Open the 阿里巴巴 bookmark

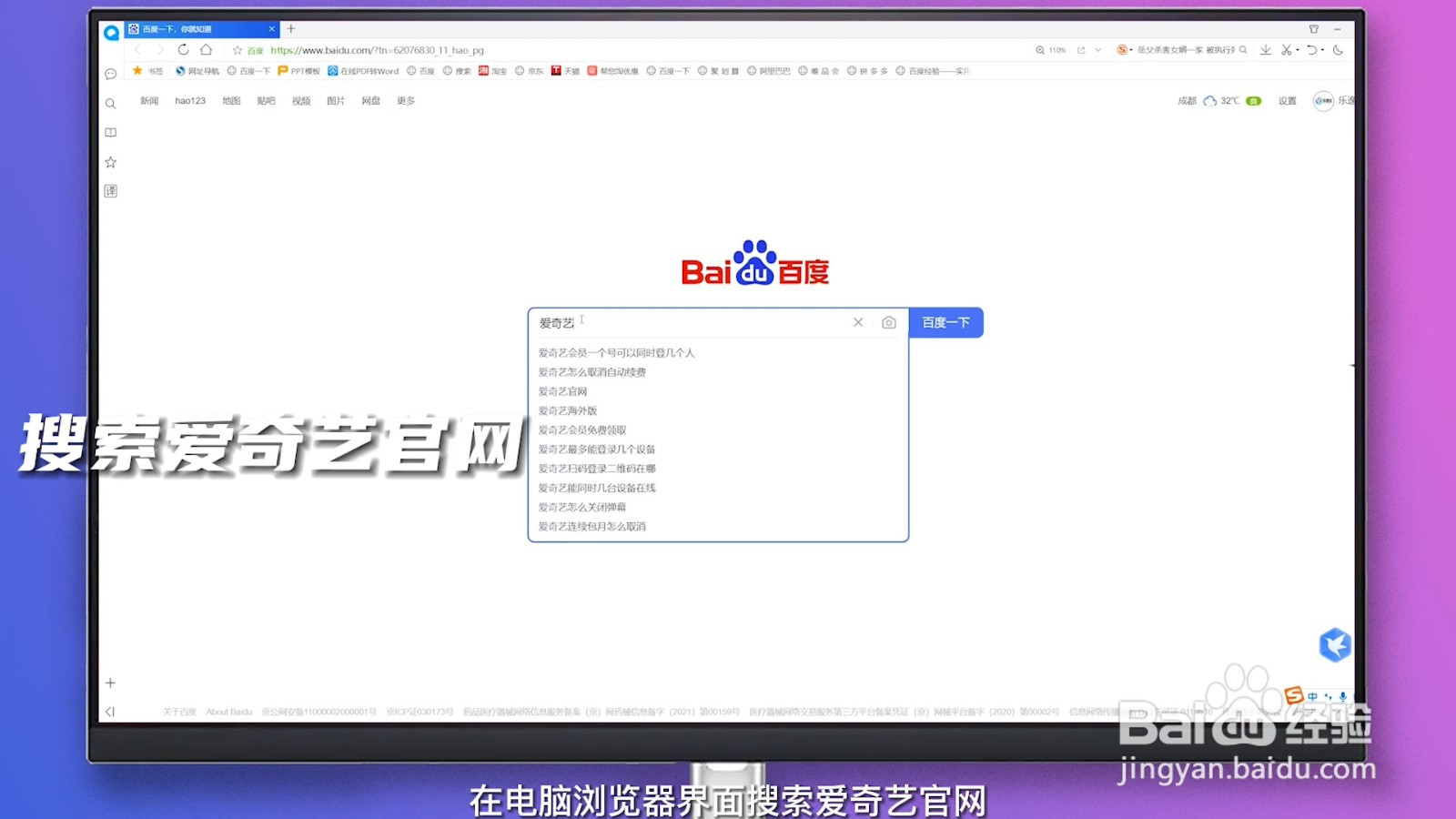(769, 71)
